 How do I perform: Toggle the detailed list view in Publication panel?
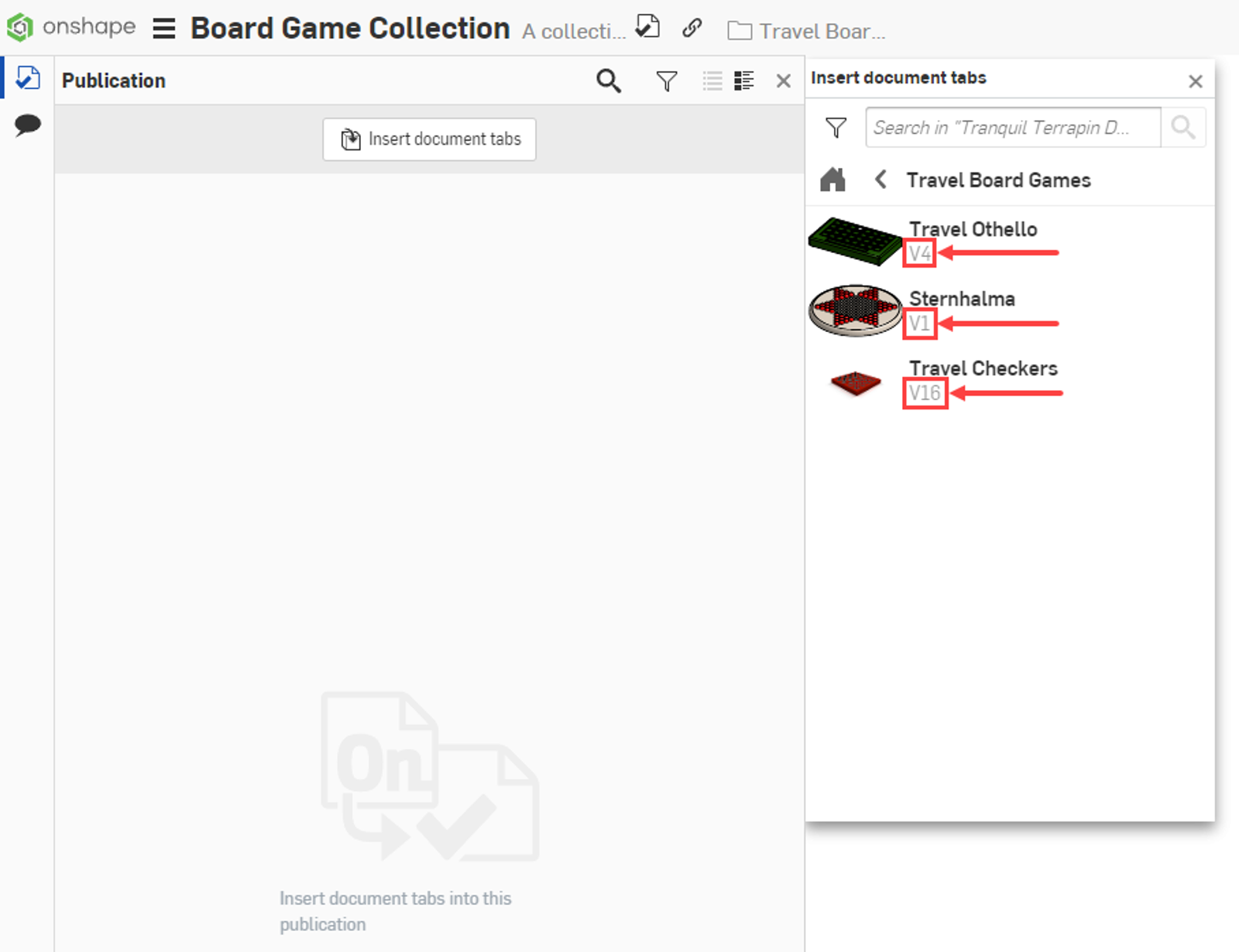click(x=744, y=80)
